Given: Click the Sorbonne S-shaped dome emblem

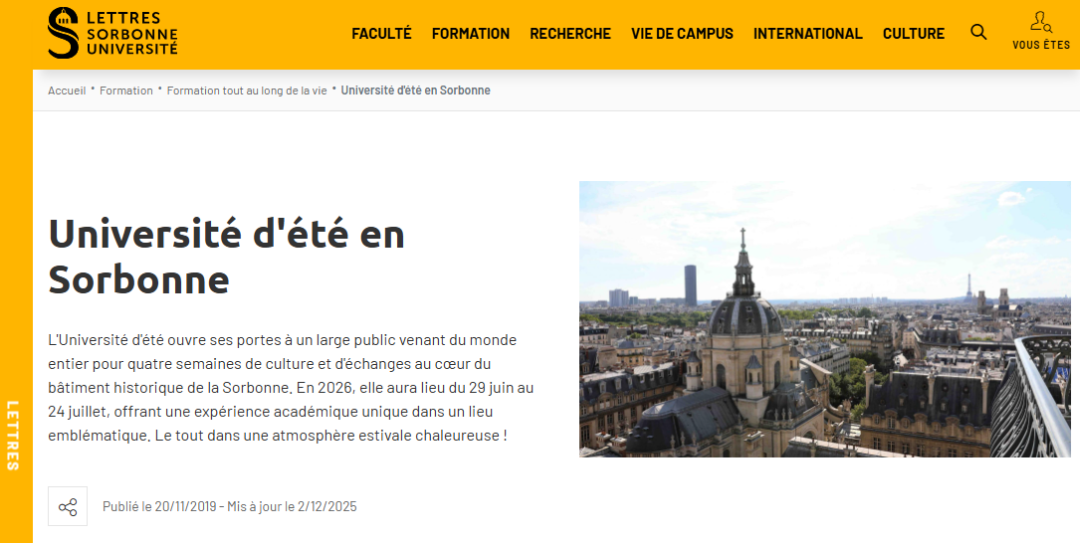Looking at the screenshot, I should coord(63,33).
